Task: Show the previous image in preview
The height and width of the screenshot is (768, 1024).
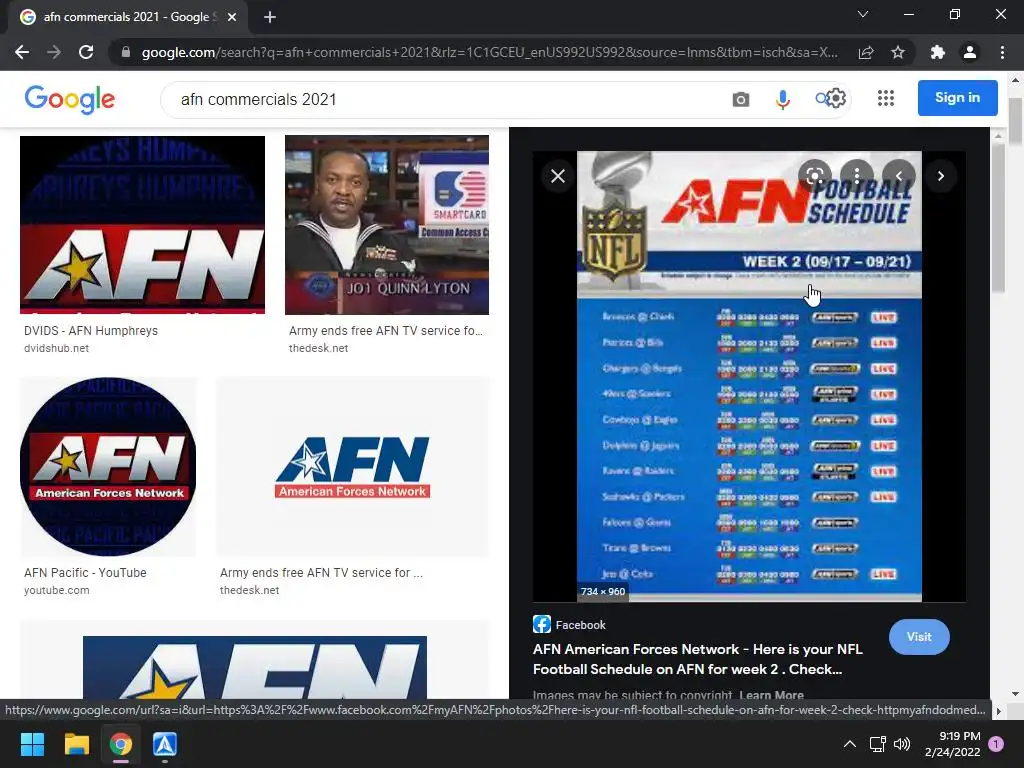Action: (899, 176)
